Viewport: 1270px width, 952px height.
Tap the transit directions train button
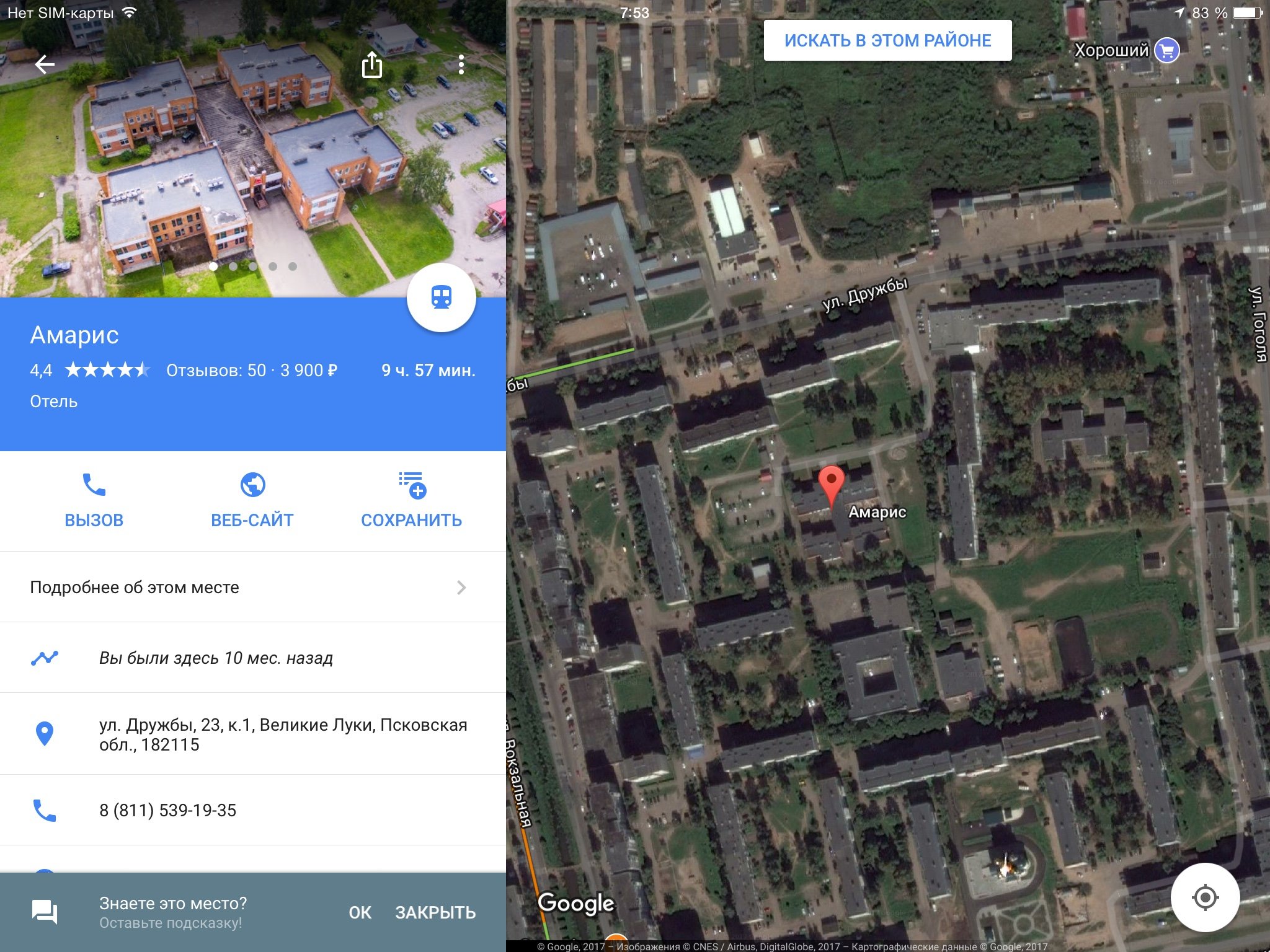[x=441, y=298]
